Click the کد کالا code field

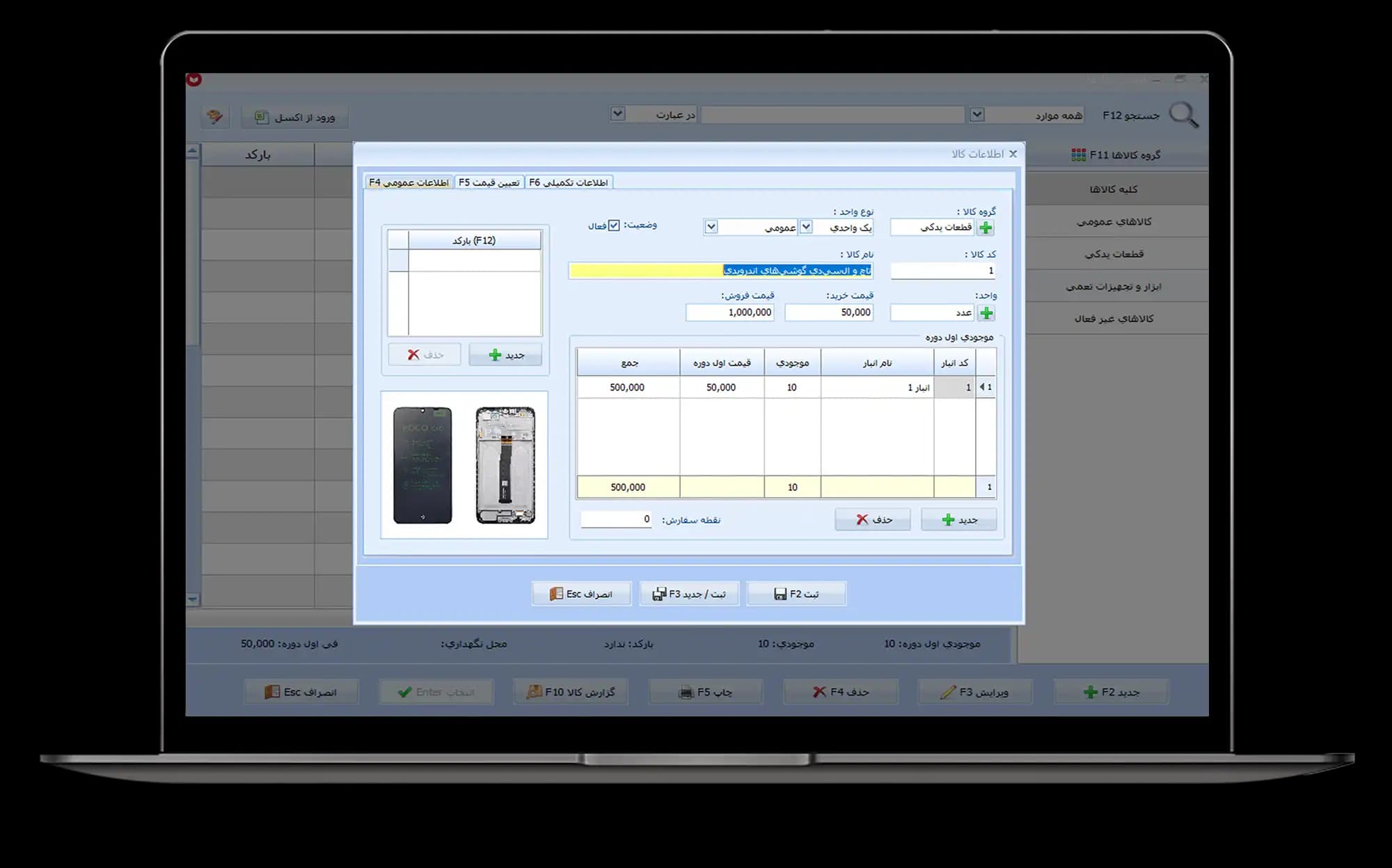(943, 271)
